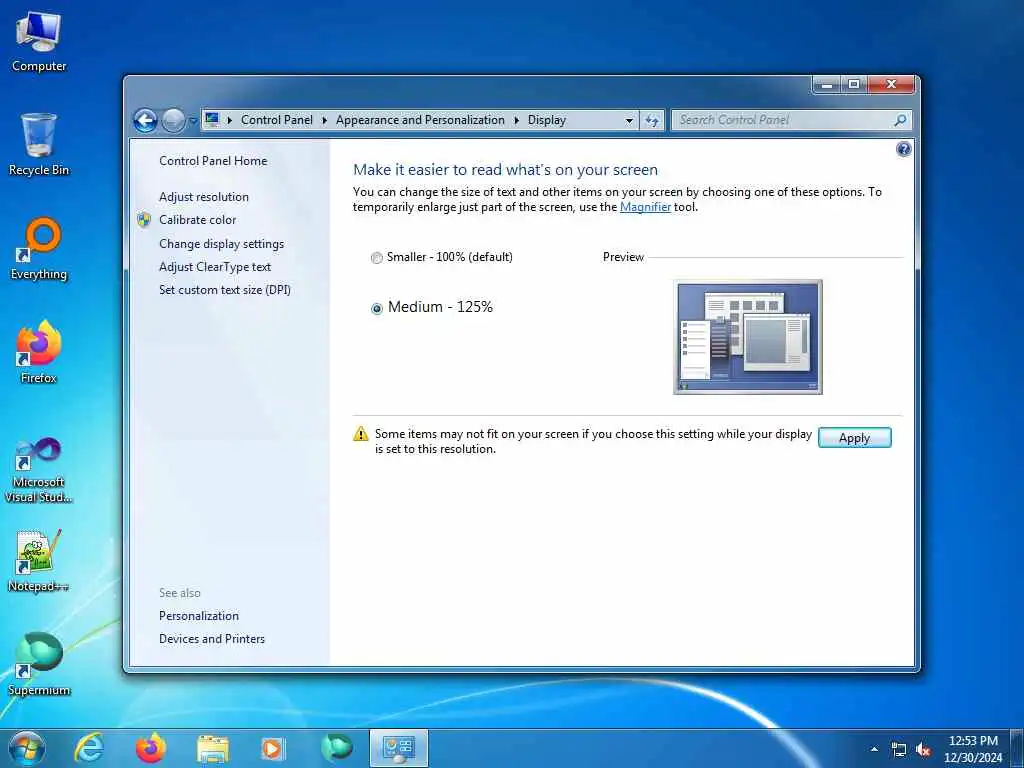Launch Supermium from the taskbar
Screen dimensions: 1024x768
[337, 748]
